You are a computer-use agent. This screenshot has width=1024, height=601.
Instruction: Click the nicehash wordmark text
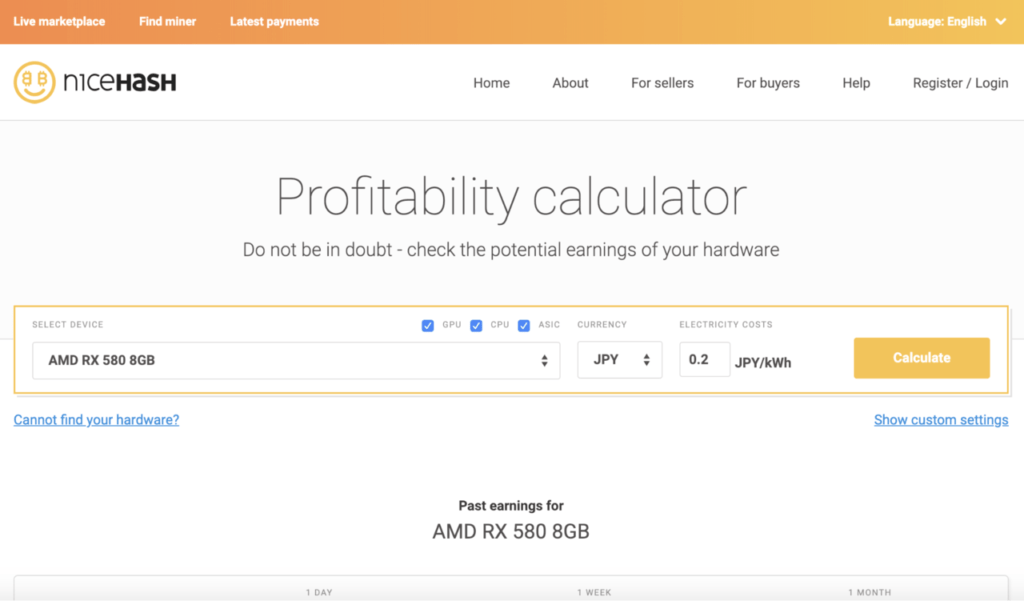120,82
